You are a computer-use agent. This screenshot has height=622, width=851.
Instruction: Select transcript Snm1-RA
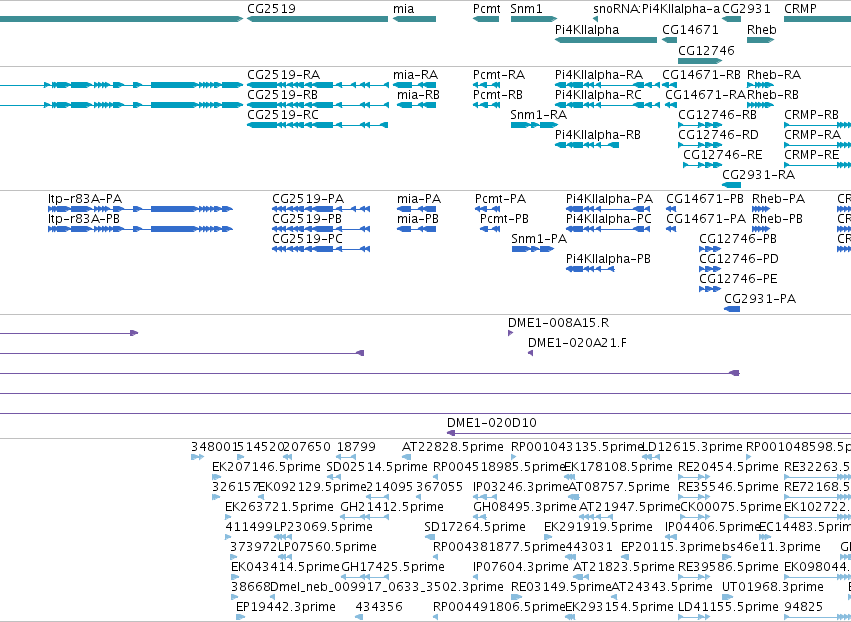[534, 125]
